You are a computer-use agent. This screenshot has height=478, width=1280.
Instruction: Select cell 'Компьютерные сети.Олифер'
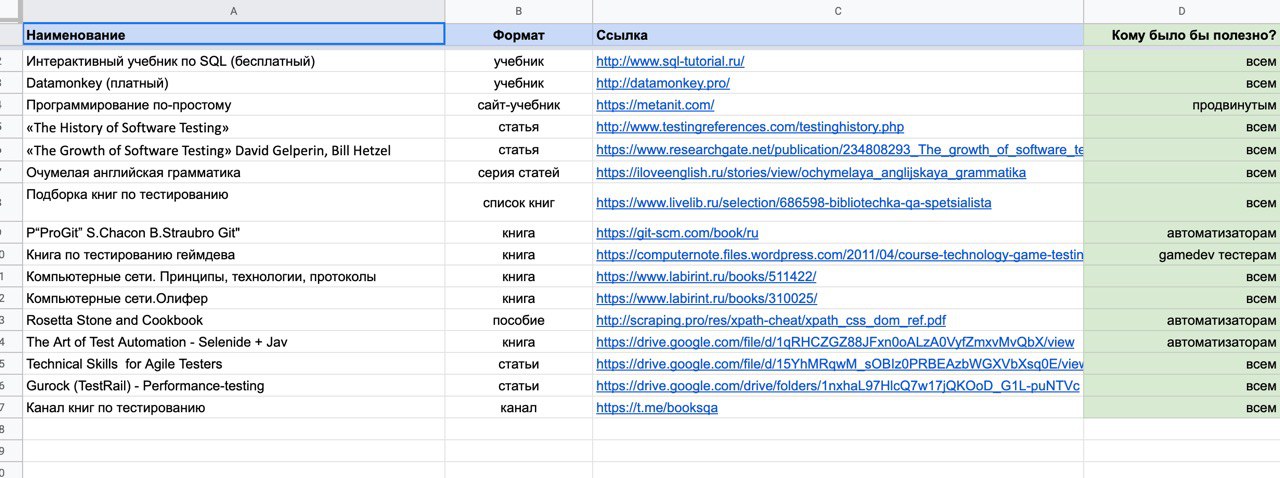tap(234, 298)
